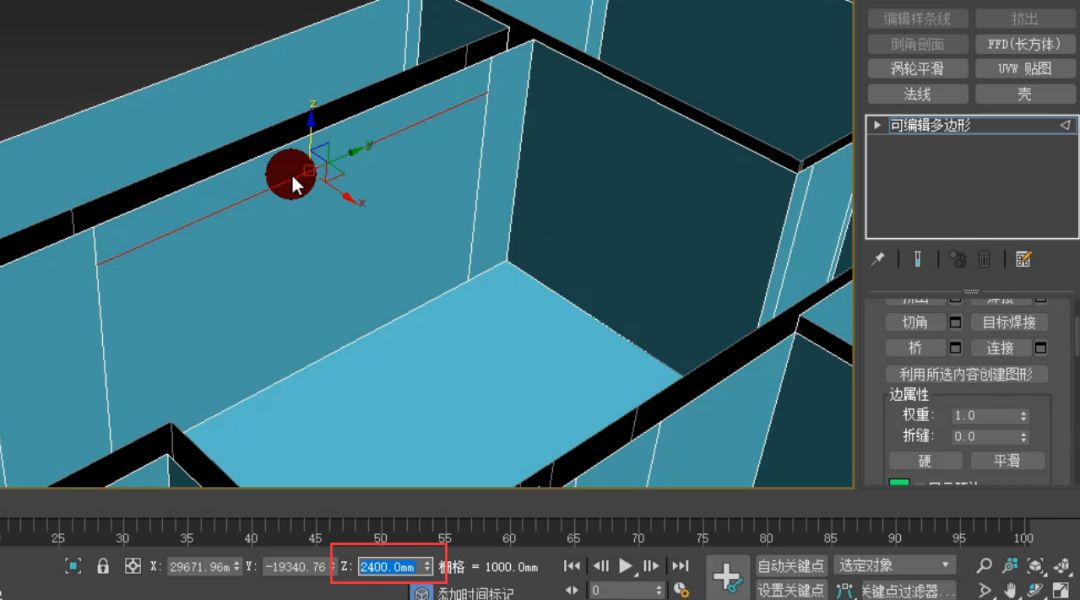Toggle Show End Result test tube icon

click(x=917, y=259)
